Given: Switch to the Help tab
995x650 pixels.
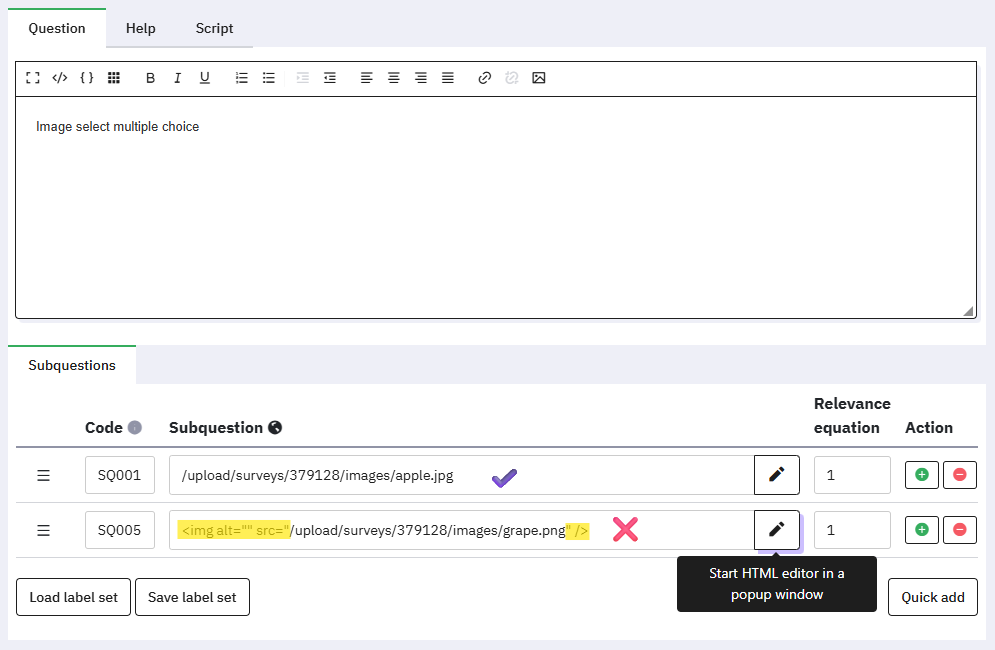Looking at the screenshot, I should 141,28.
